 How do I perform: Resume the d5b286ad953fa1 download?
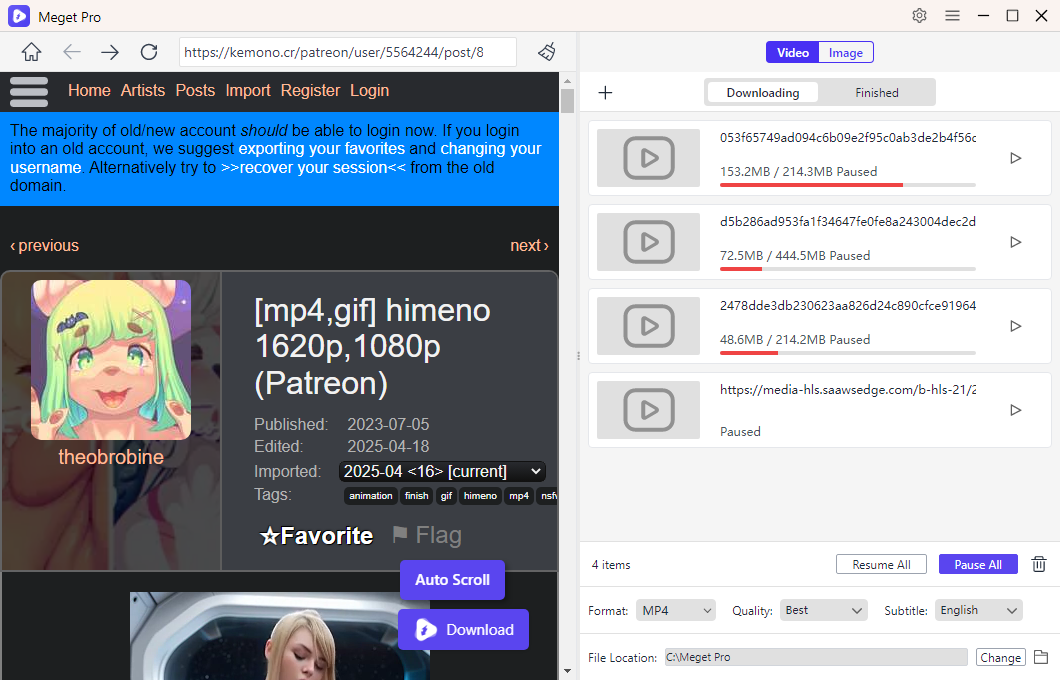1015,242
